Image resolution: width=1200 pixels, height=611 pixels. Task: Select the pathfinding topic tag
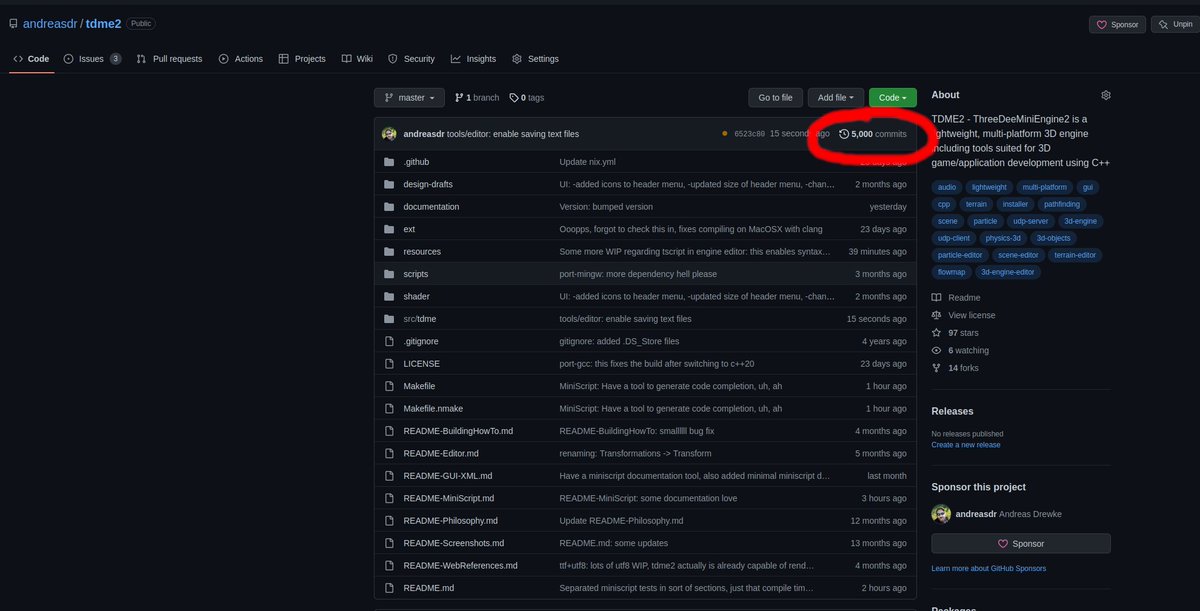1060,204
